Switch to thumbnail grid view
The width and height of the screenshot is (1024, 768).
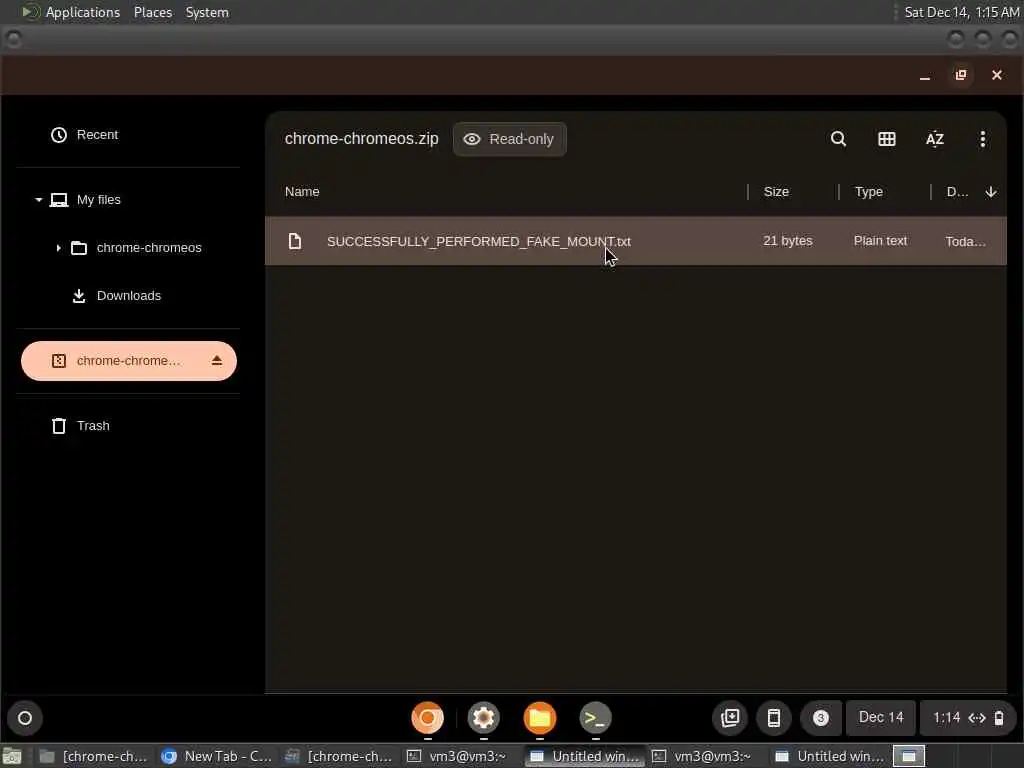886,139
